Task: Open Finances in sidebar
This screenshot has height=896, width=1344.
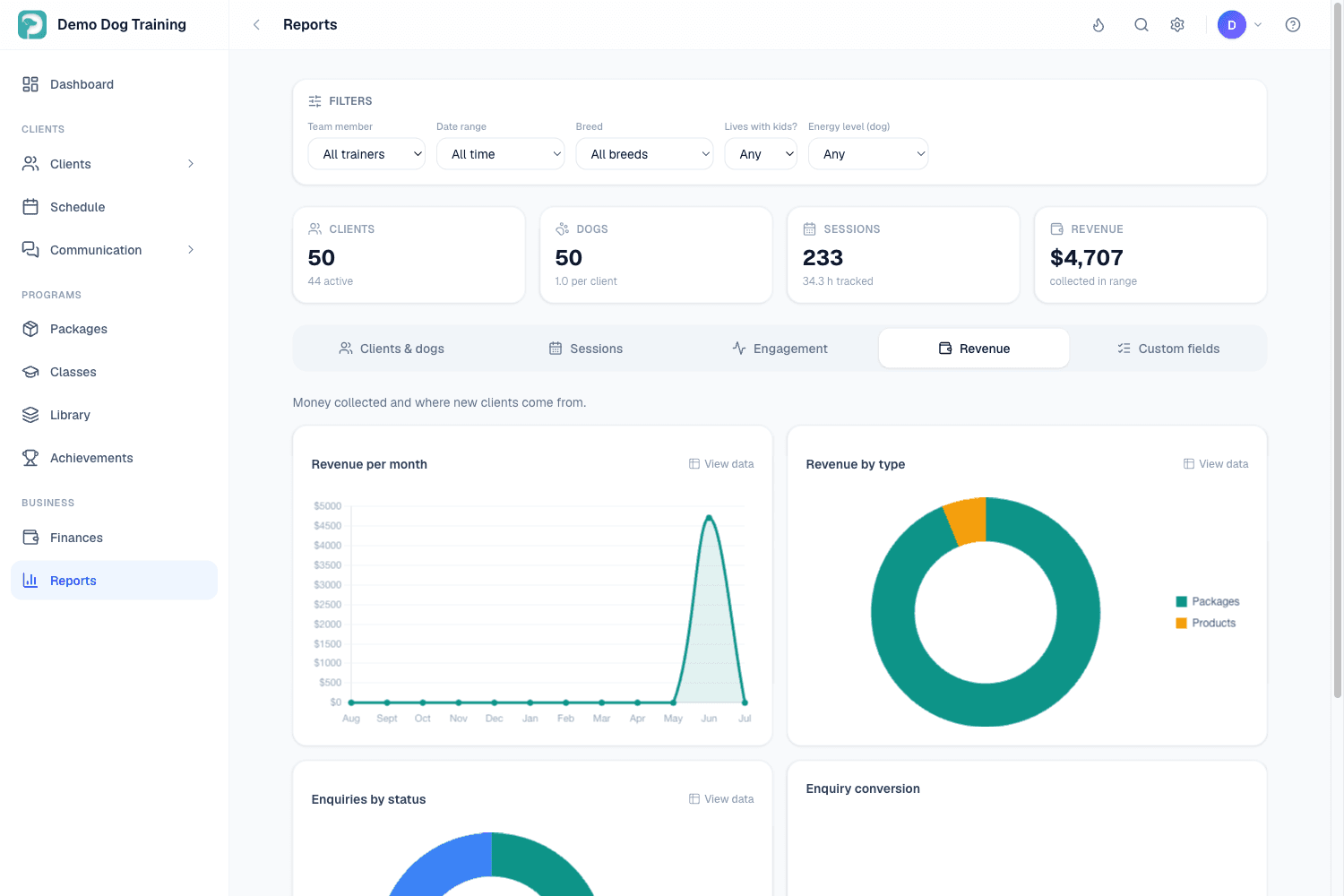Action: pos(114,538)
